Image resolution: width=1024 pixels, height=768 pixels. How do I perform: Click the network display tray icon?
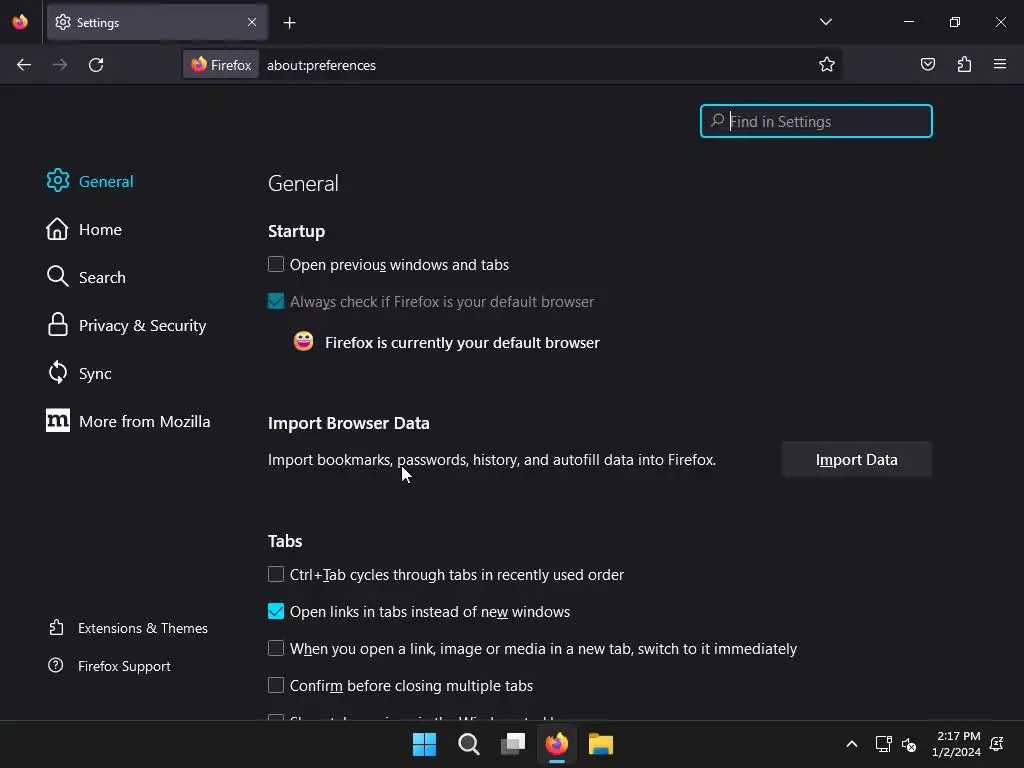click(x=883, y=744)
